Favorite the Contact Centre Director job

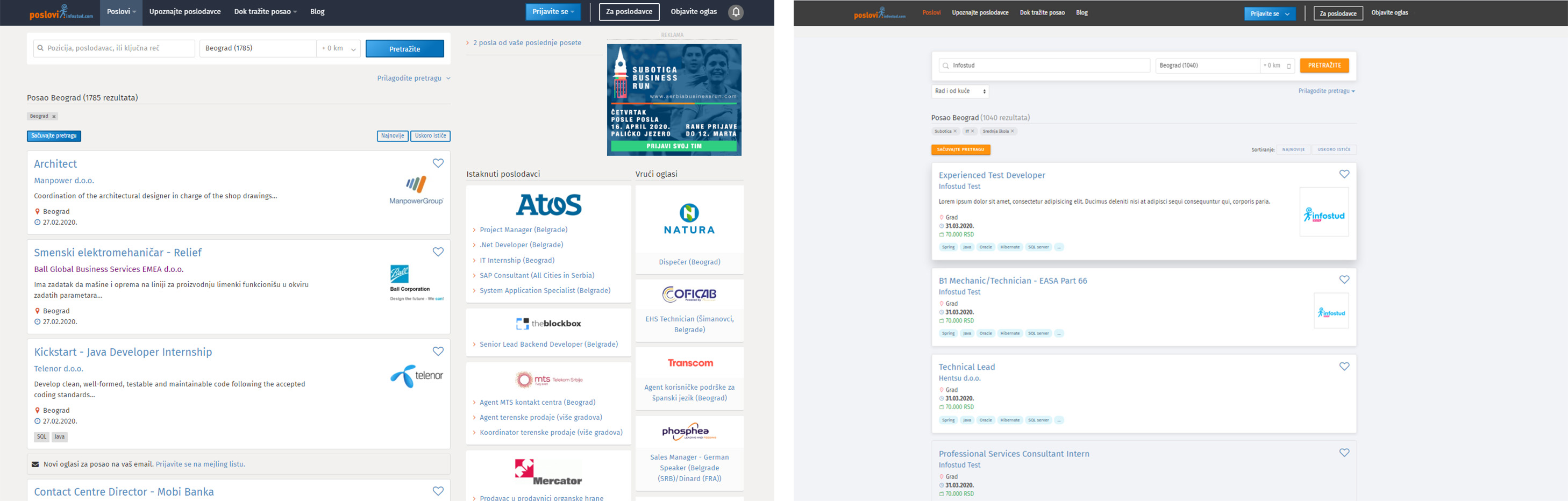pyautogui.click(x=438, y=491)
